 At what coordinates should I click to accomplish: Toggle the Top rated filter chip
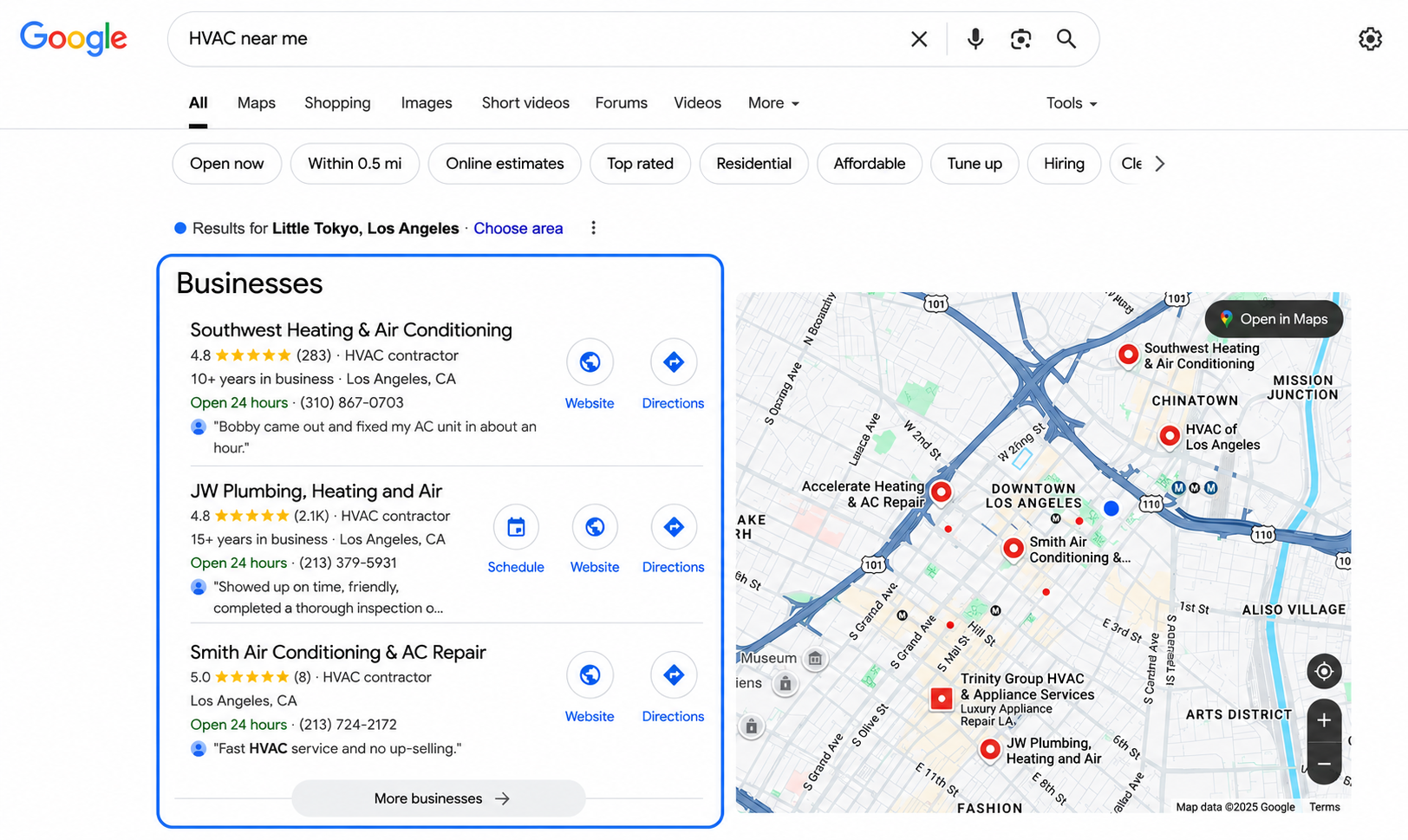(640, 164)
